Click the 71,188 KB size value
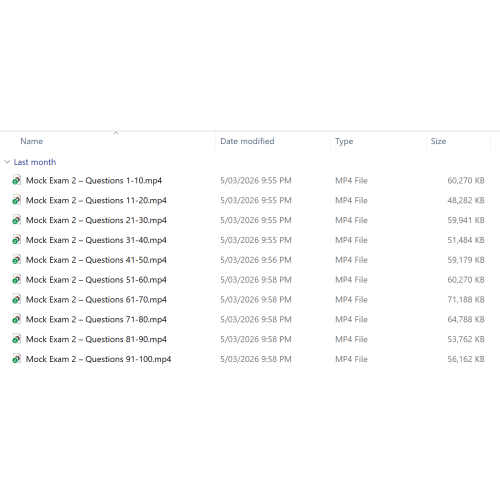The height and width of the screenshot is (500, 500). 466,299
